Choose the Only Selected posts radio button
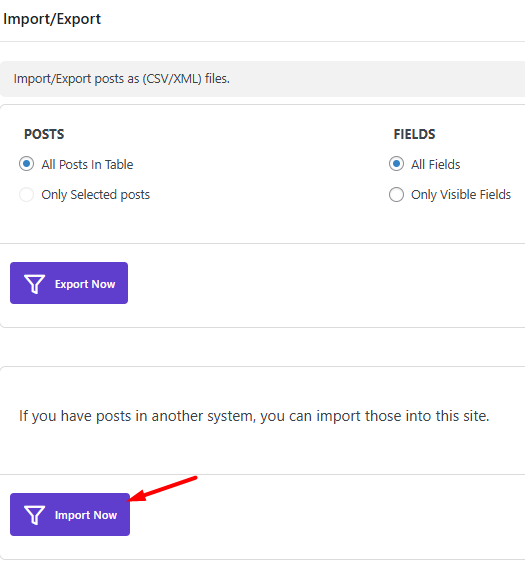Viewport: 525px width, 577px height. 26,194
